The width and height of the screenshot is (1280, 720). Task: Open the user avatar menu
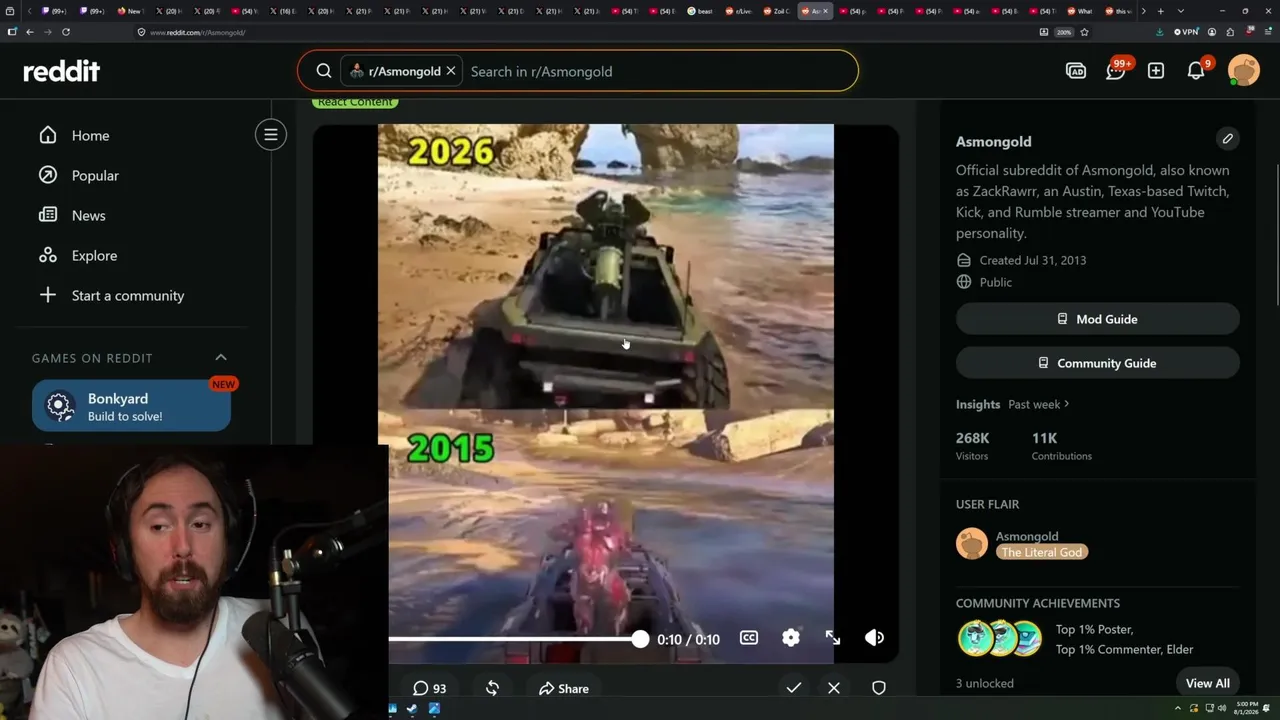point(1244,71)
